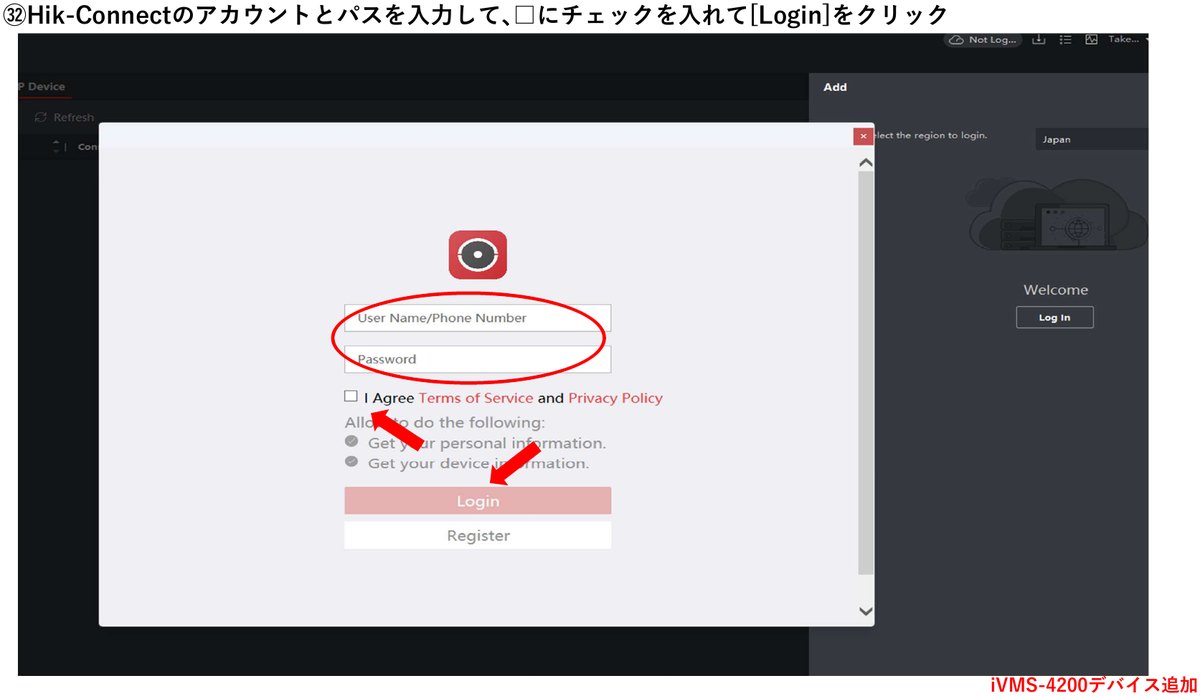This screenshot has width=1200, height=696.
Task: Focus the User Name/Phone Number field
Action: point(478,318)
